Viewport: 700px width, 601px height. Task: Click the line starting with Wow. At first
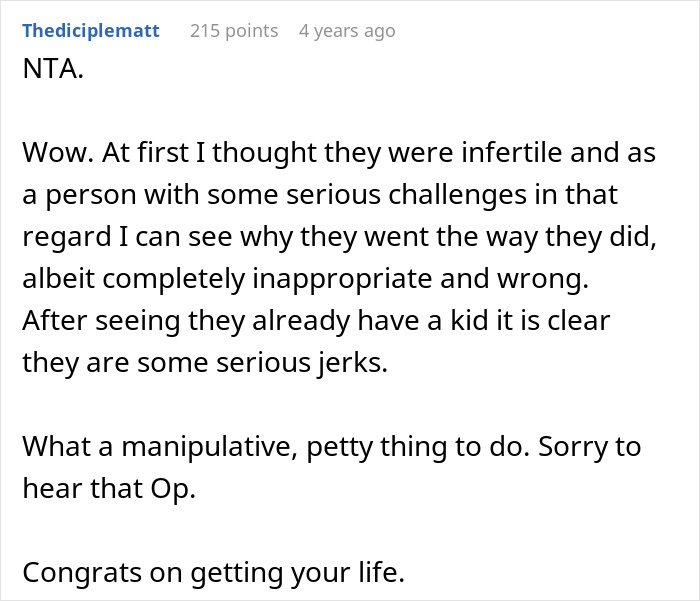(339, 153)
